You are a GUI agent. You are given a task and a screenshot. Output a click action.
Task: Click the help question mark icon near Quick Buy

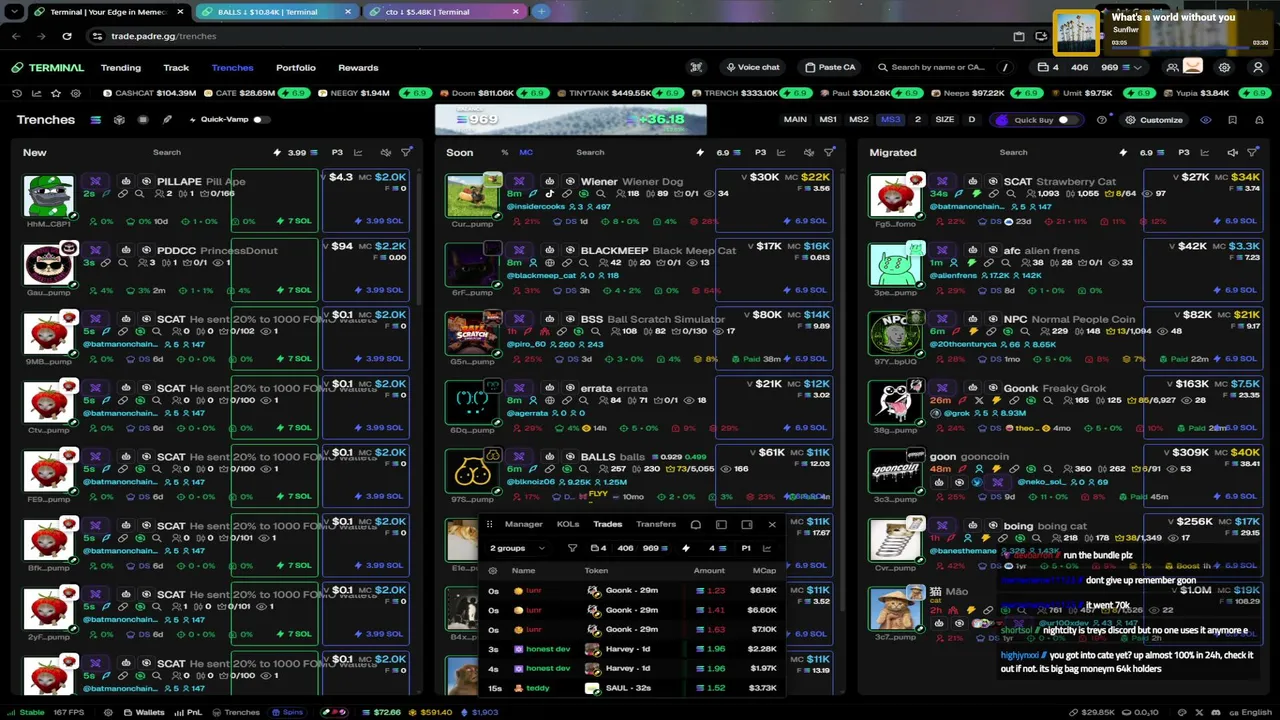tap(1101, 120)
